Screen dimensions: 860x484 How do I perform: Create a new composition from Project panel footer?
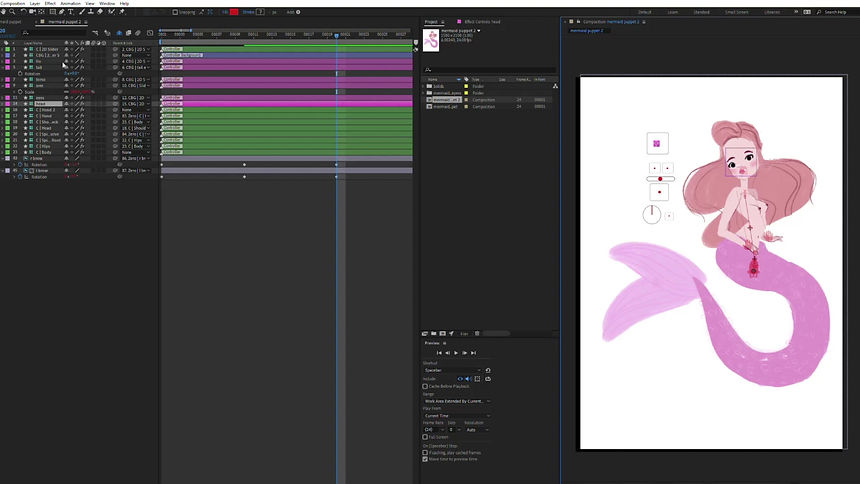[442, 333]
